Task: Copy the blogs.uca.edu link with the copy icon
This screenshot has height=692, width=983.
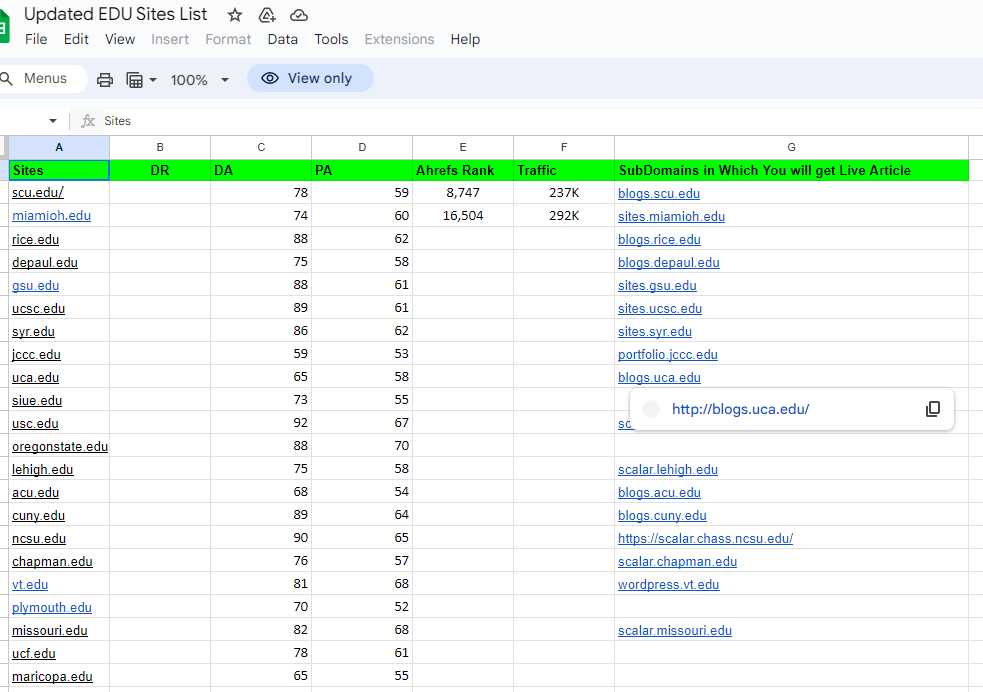Action: [x=932, y=409]
